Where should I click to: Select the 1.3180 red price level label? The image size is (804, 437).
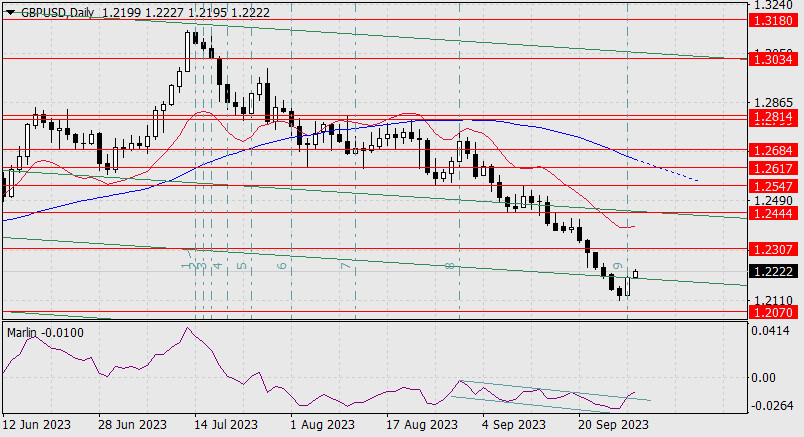[x=773, y=21]
